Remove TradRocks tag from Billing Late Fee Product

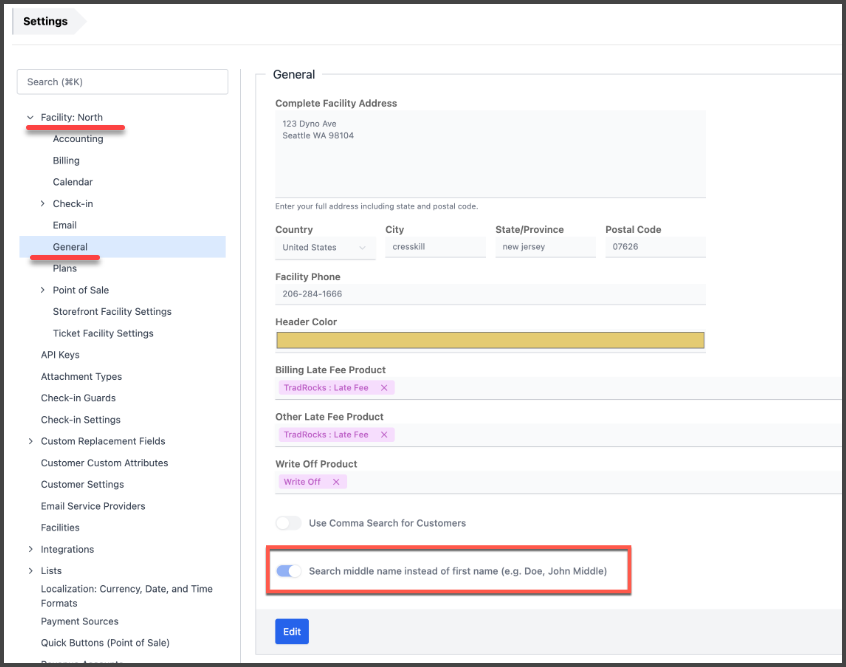coord(384,388)
